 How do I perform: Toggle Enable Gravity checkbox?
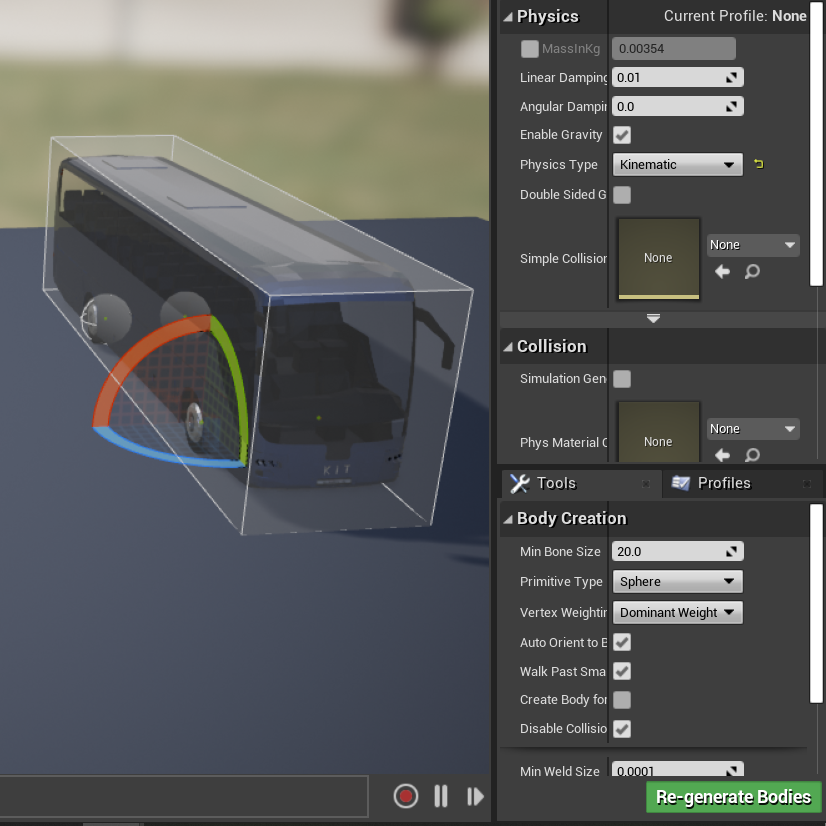pyautogui.click(x=622, y=135)
